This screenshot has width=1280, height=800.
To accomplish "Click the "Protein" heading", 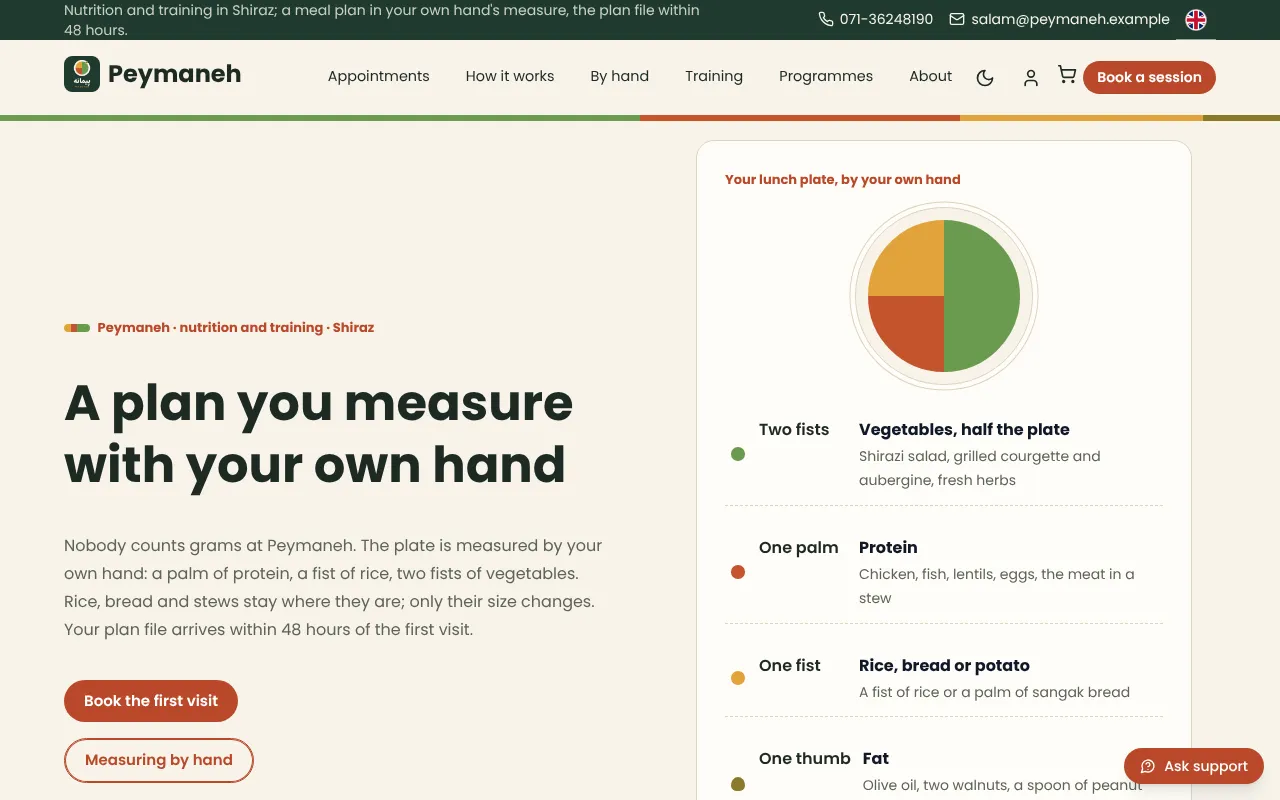I will point(888,547).
